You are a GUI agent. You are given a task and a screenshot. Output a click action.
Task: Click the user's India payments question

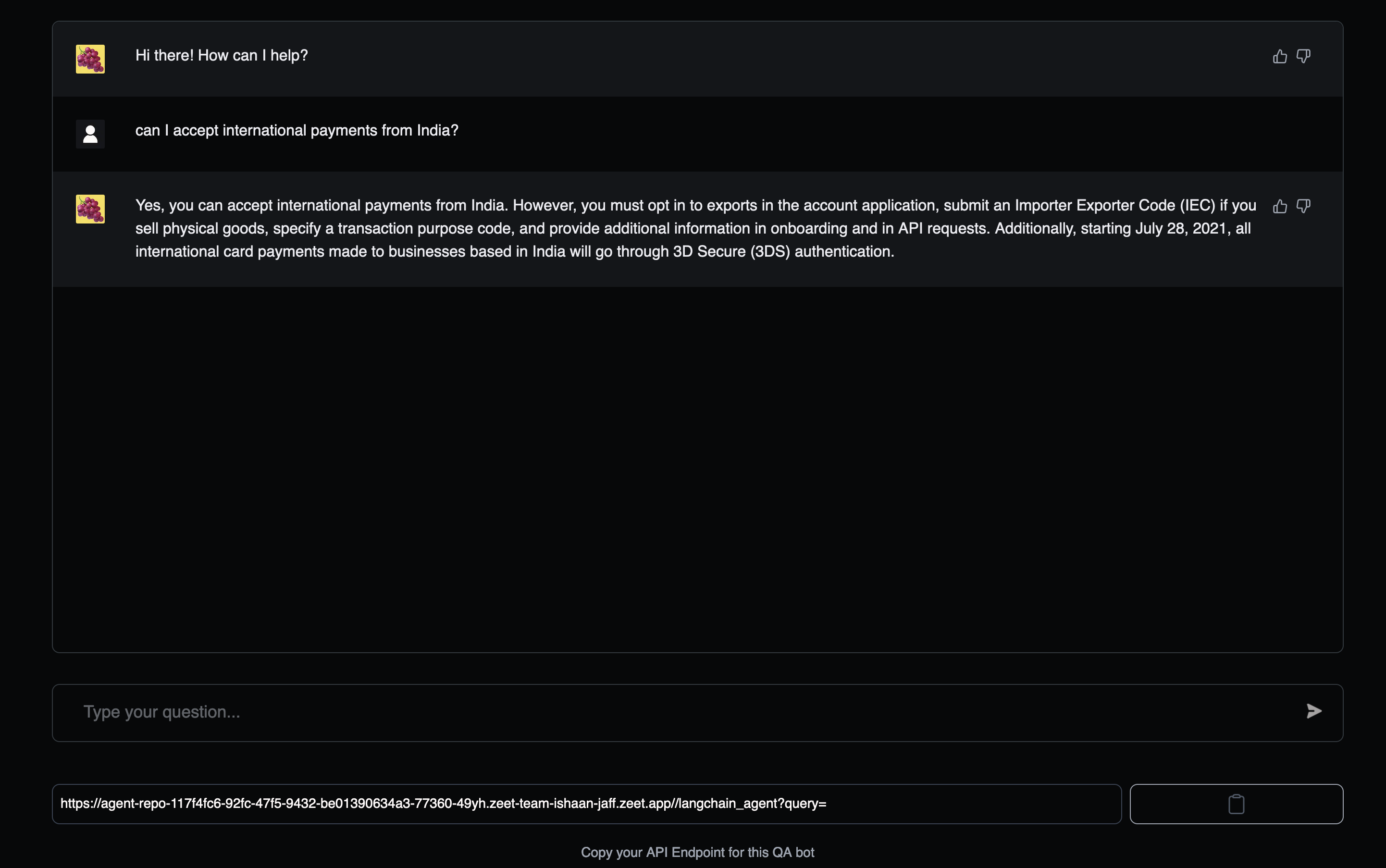297,131
